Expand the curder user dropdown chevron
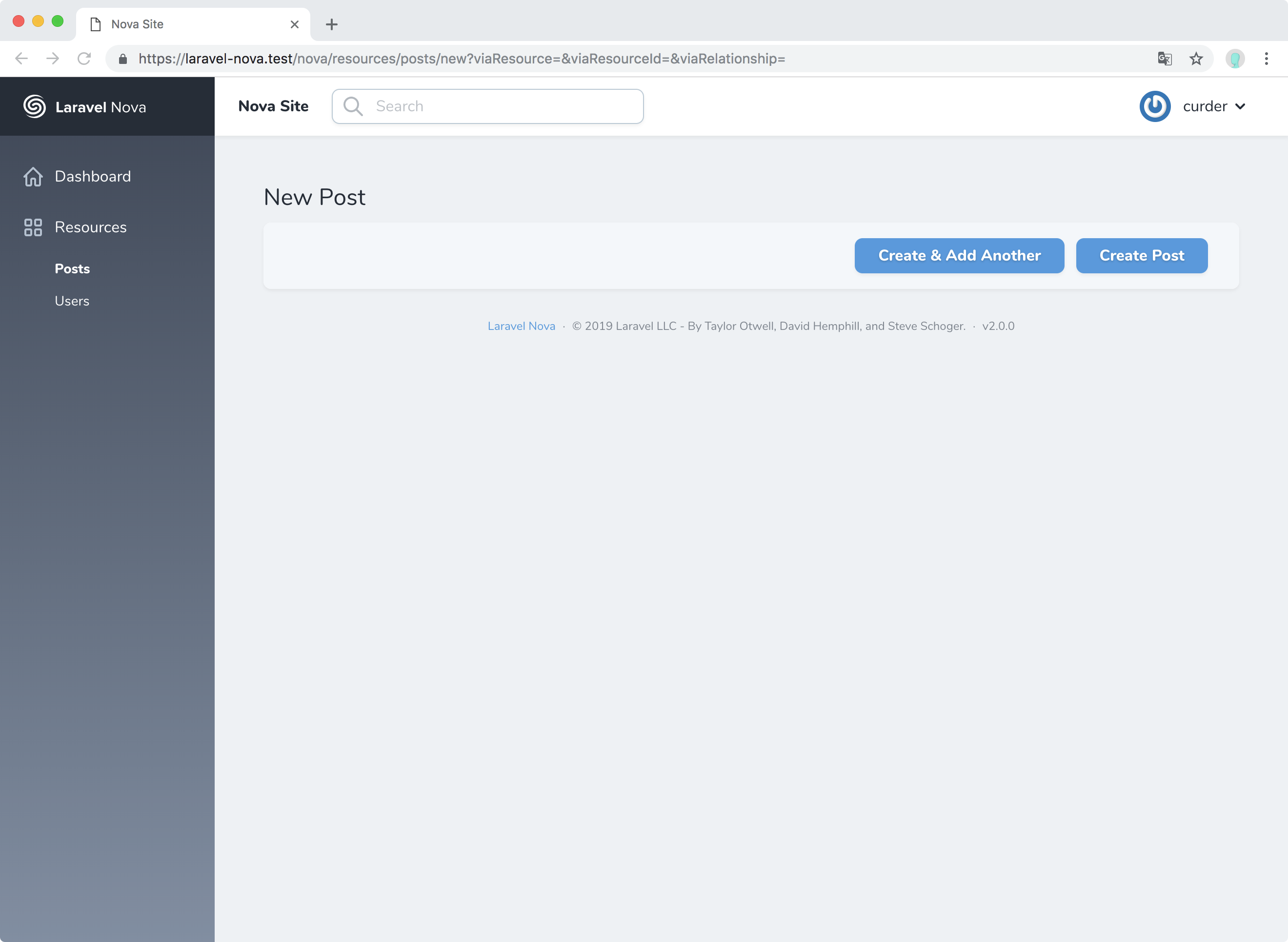 pos(1240,106)
